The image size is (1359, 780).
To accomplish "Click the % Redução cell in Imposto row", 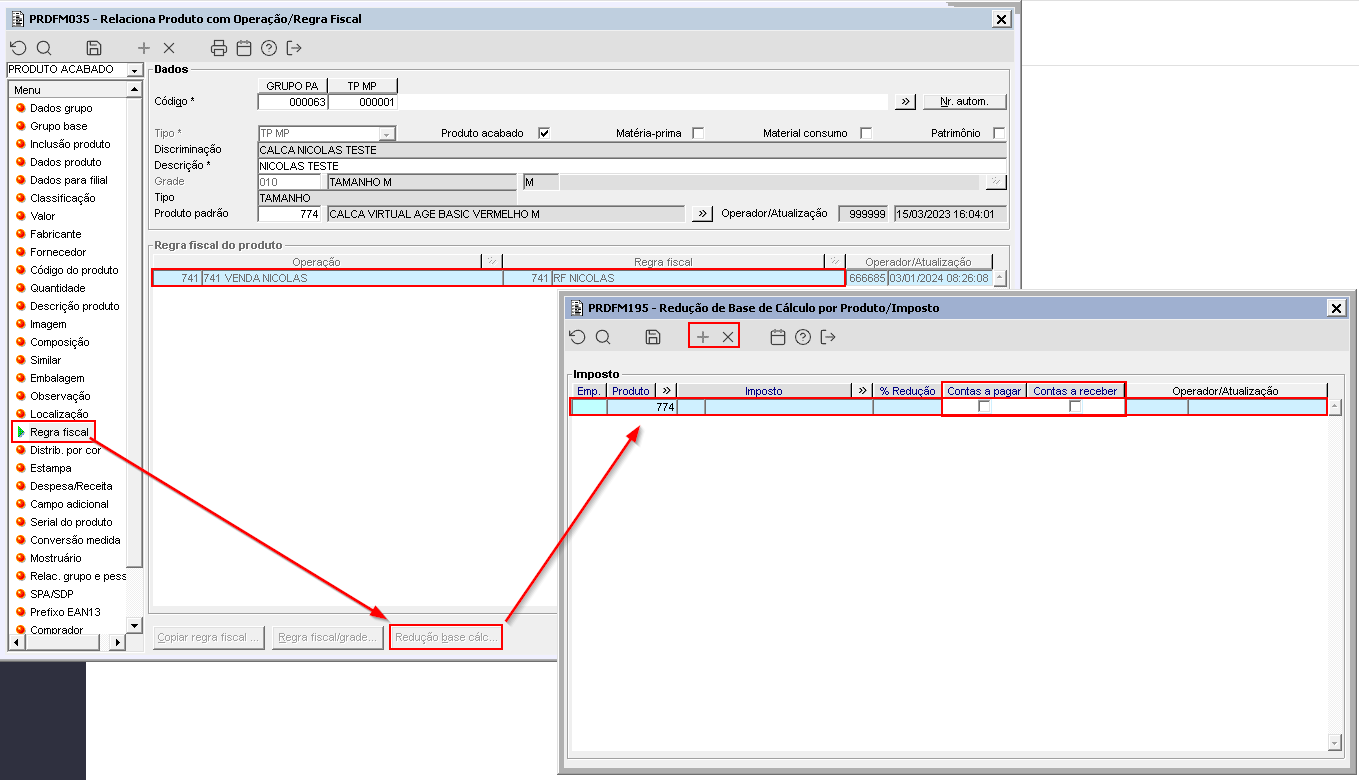I will (x=908, y=407).
